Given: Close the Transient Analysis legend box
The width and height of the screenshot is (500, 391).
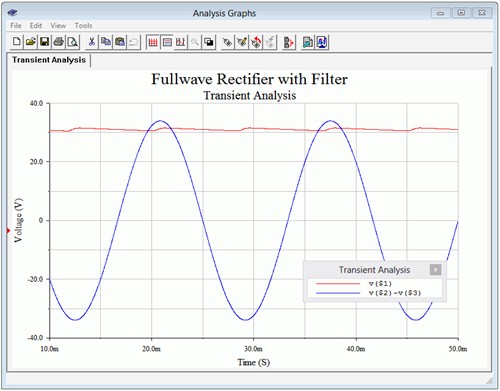Looking at the screenshot, I should 435,269.
